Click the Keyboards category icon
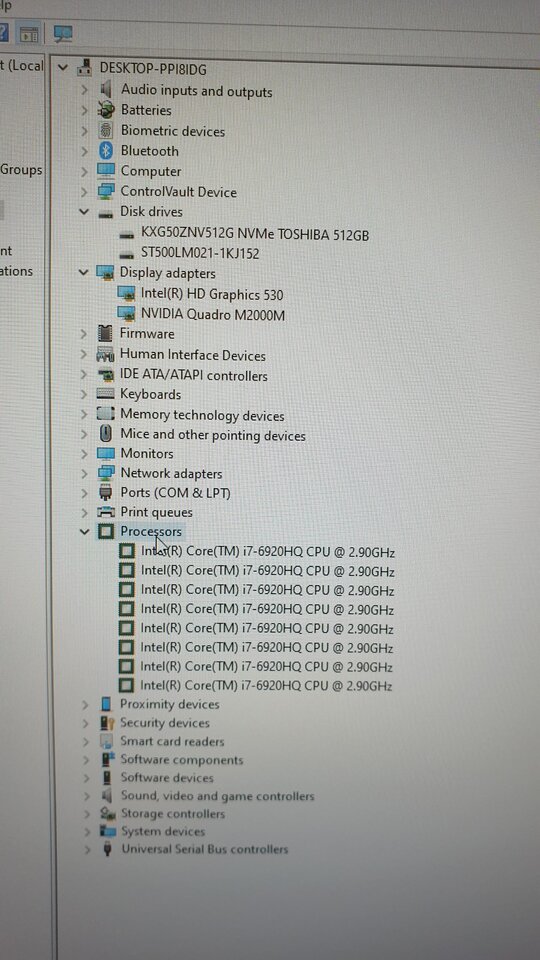The height and width of the screenshot is (960, 540). [105, 394]
